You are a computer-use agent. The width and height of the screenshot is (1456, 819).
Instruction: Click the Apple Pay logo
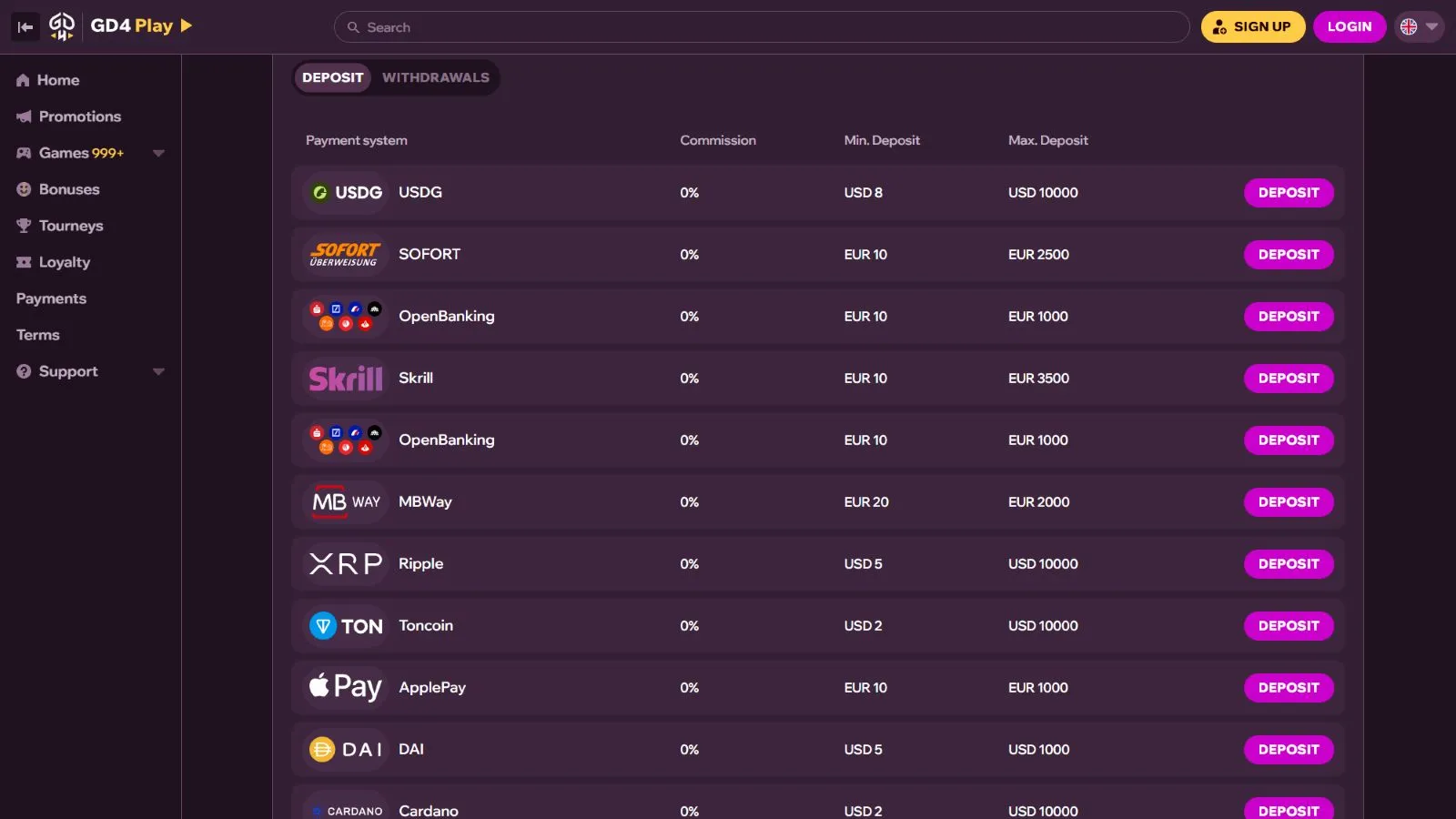point(346,688)
